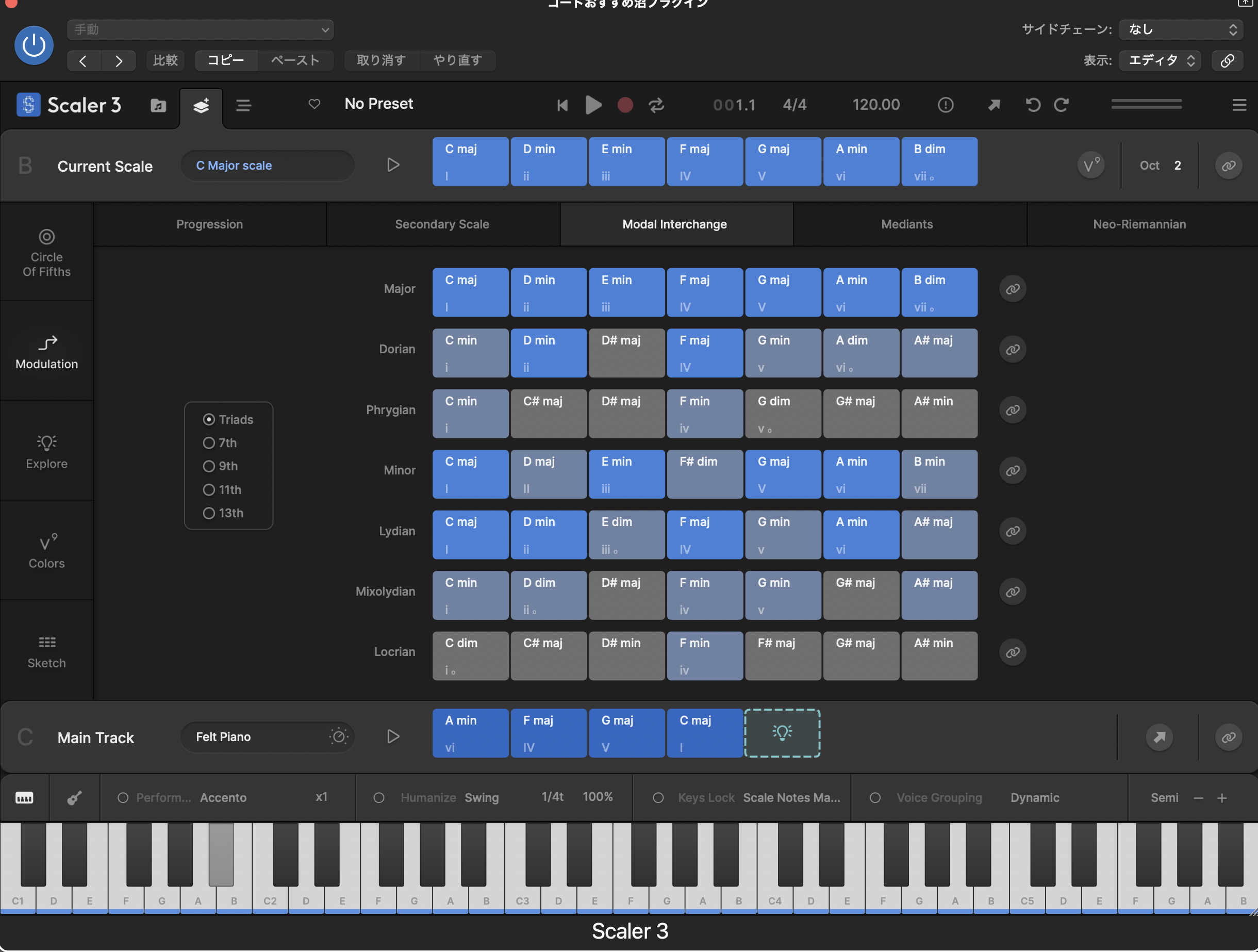This screenshot has height=952, width=1258.
Task: Link the Locrian mode row
Action: tap(1012, 652)
